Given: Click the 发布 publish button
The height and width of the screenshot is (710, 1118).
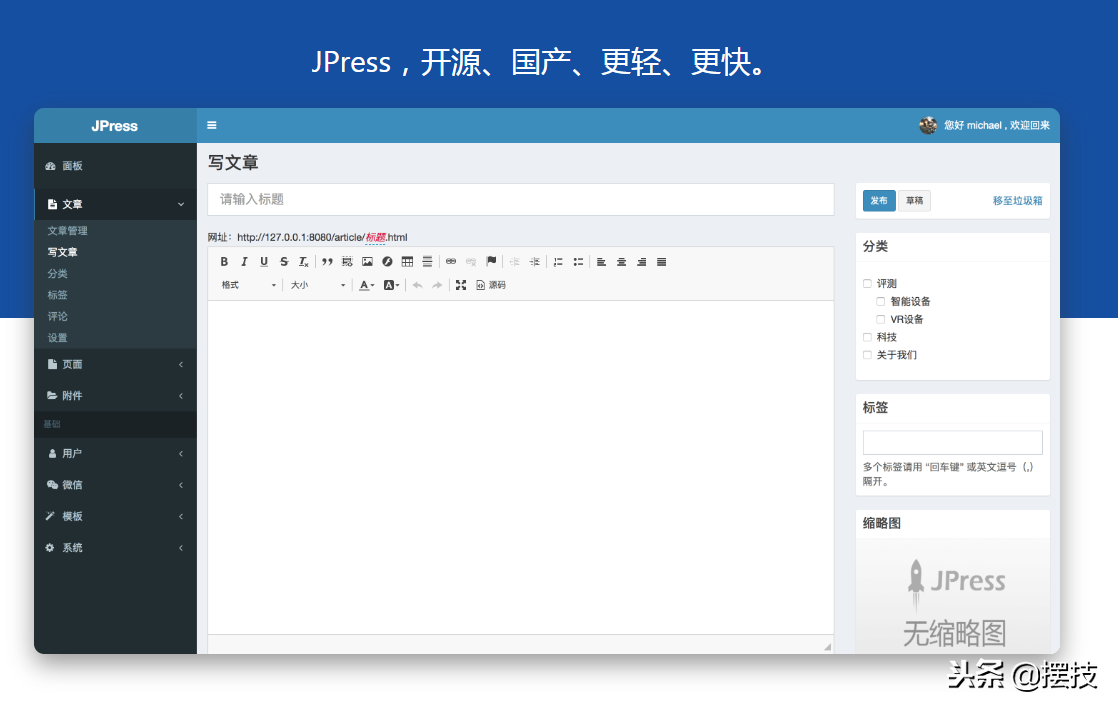Looking at the screenshot, I should pos(879,201).
